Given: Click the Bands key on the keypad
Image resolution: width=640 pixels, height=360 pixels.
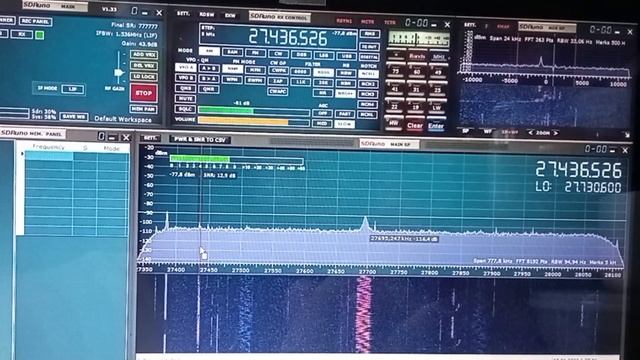Looking at the screenshot, I should [x=417, y=56].
